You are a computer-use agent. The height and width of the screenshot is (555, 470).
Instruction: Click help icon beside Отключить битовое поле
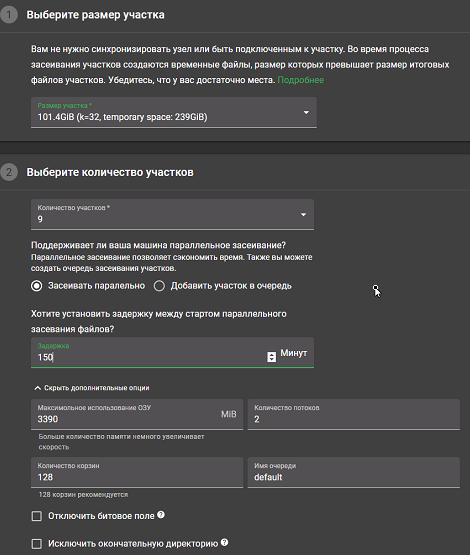coord(161,515)
